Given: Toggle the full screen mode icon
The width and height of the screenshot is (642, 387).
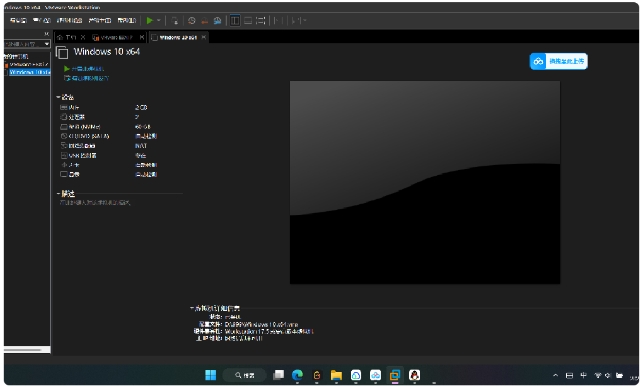Looking at the screenshot, I should pos(261,20).
